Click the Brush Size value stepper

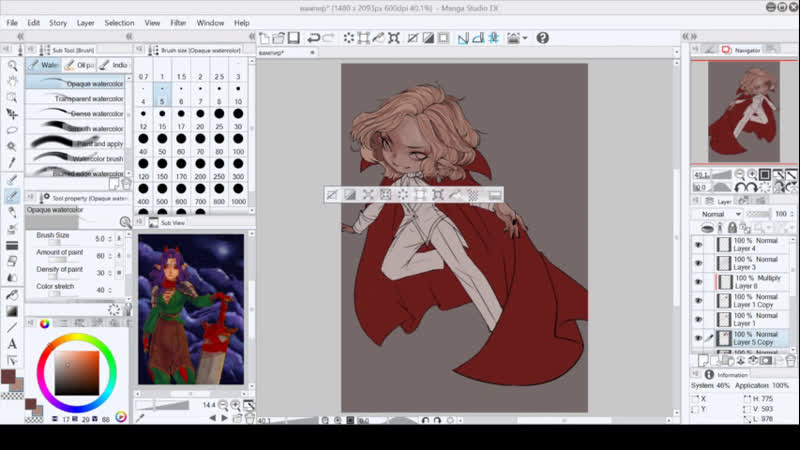(x=110, y=239)
